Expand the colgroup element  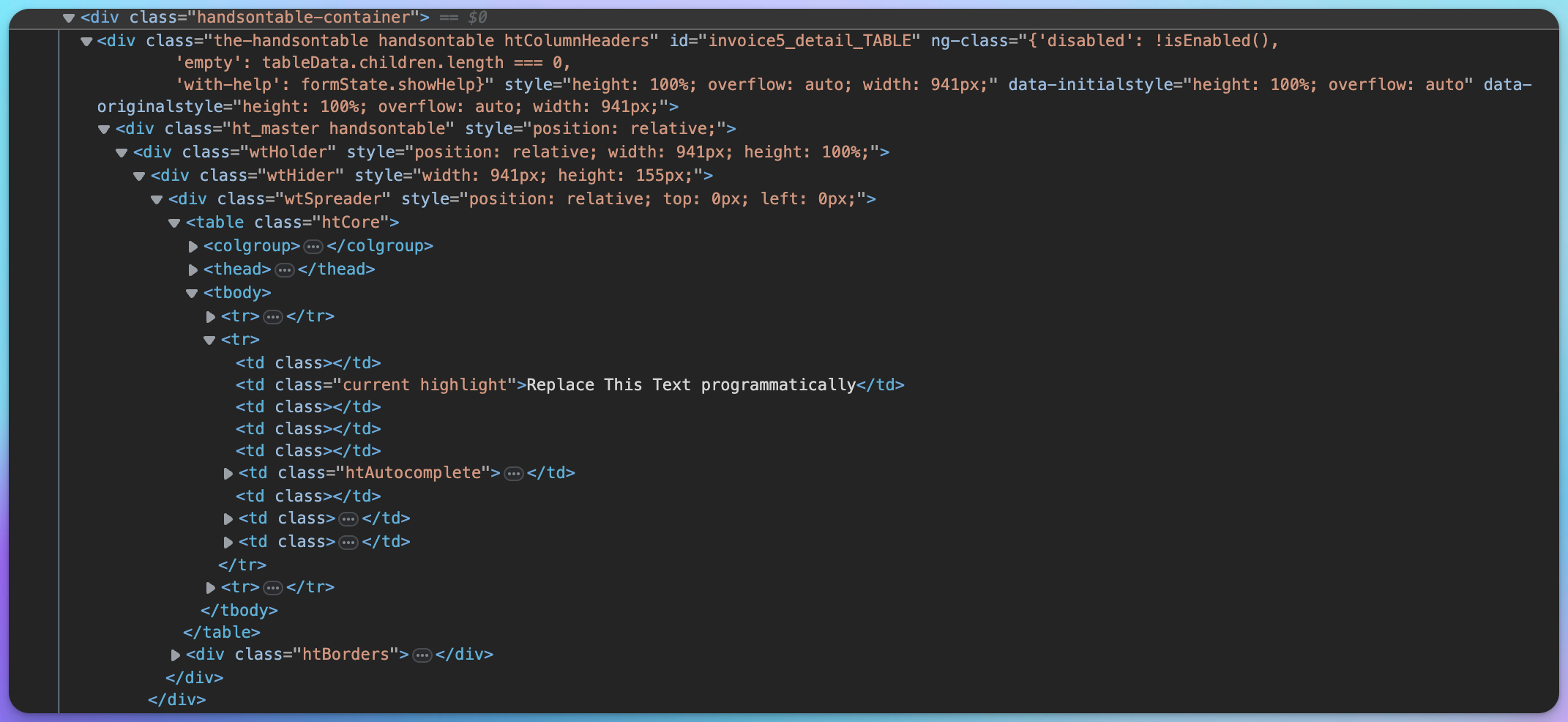[193, 247]
